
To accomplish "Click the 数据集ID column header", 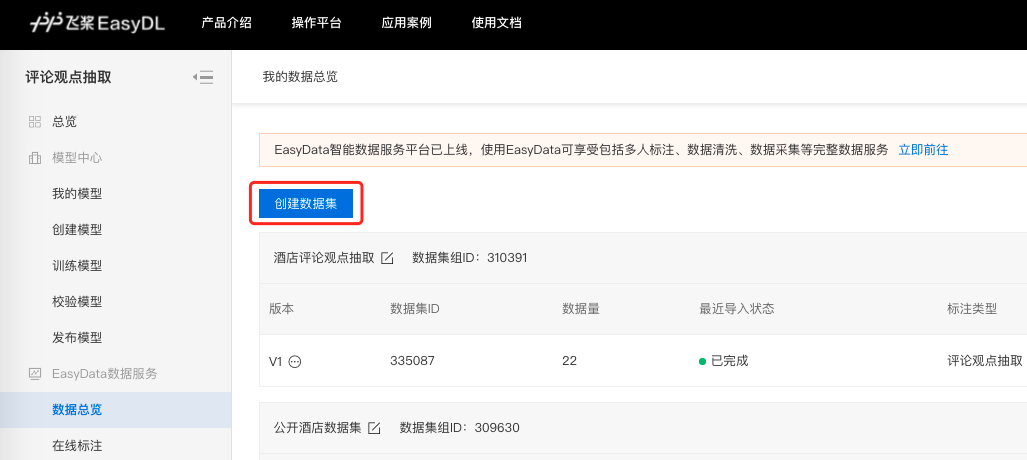I will tap(415, 309).
